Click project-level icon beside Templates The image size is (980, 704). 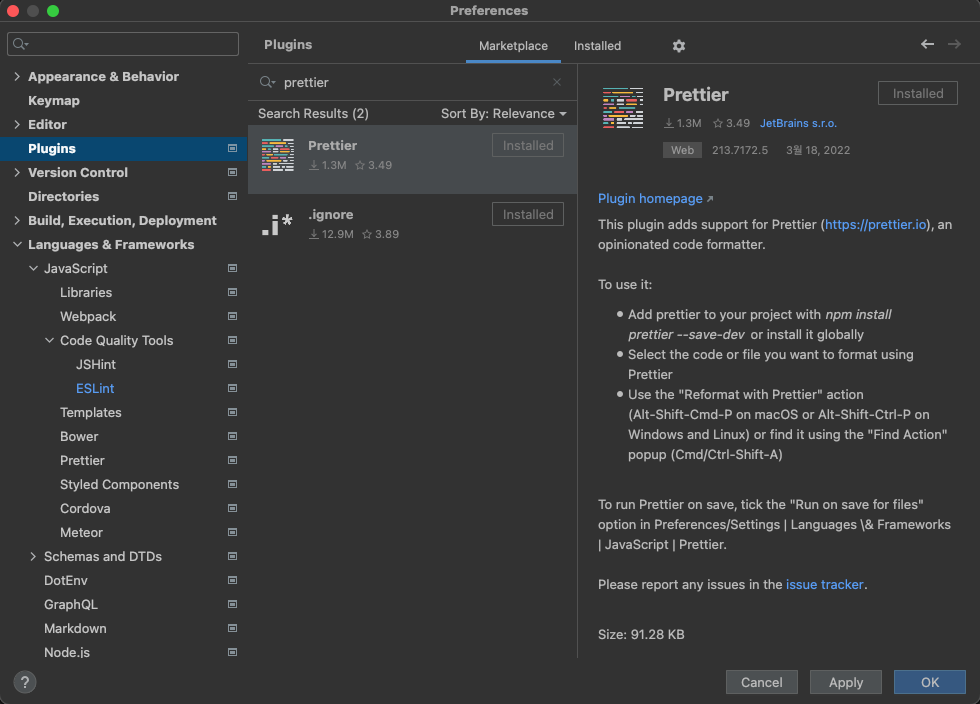coord(232,412)
